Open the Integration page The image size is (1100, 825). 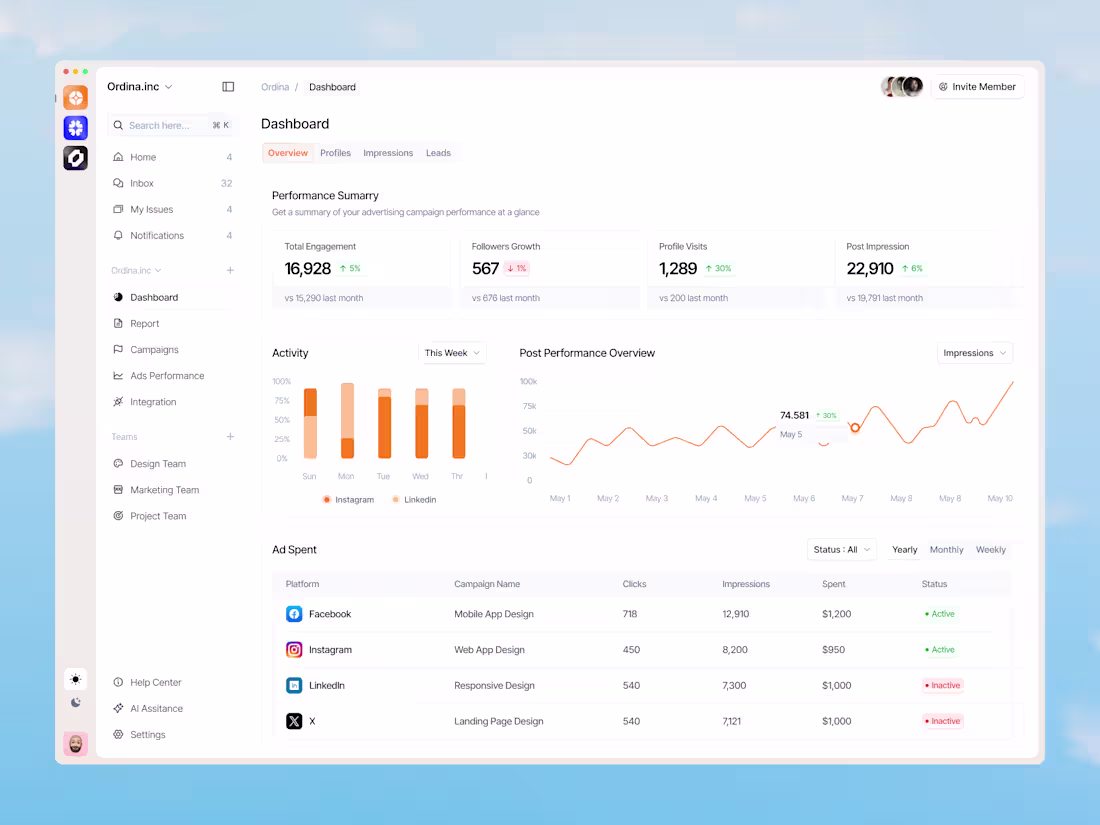point(151,401)
